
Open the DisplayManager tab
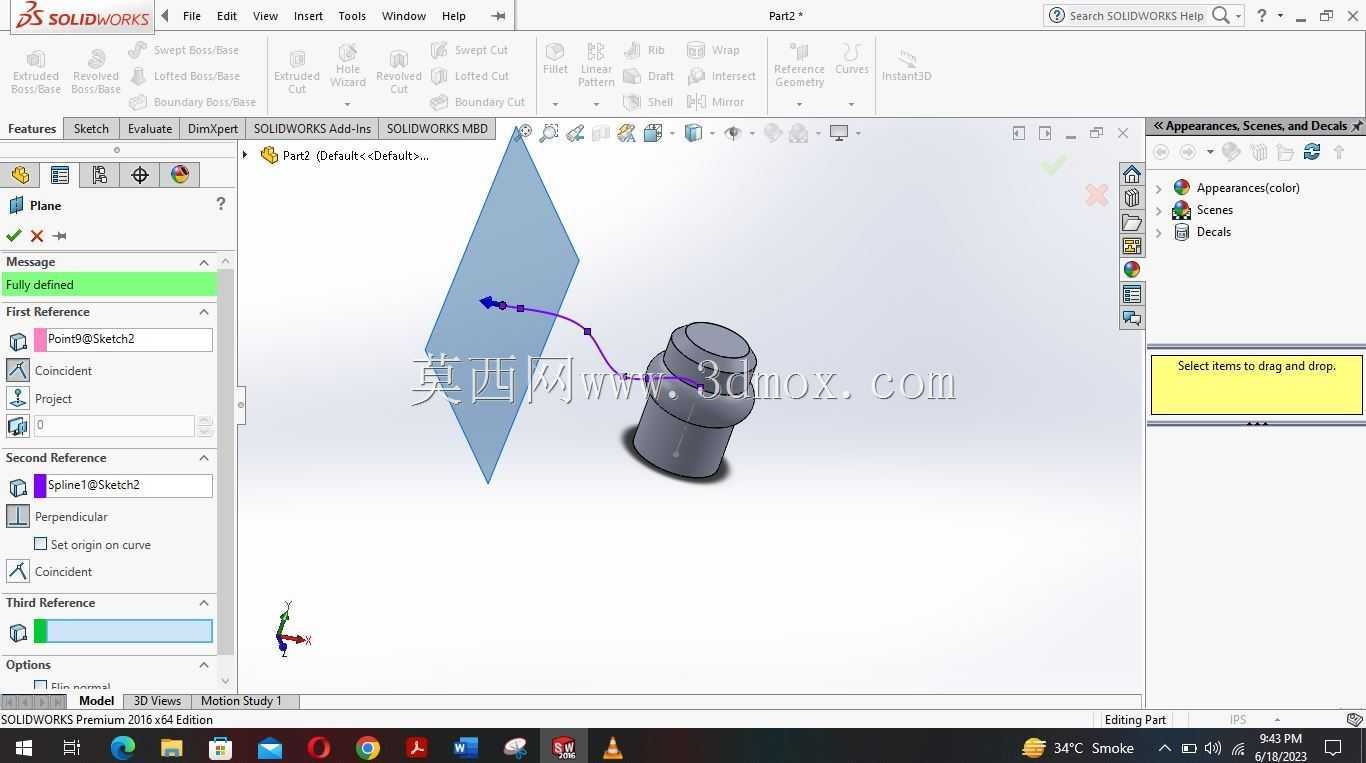click(x=180, y=175)
